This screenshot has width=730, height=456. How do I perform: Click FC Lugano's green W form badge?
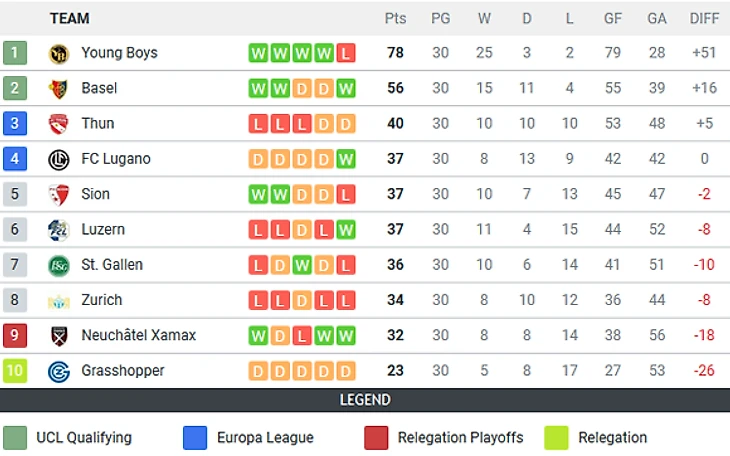pos(346,159)
